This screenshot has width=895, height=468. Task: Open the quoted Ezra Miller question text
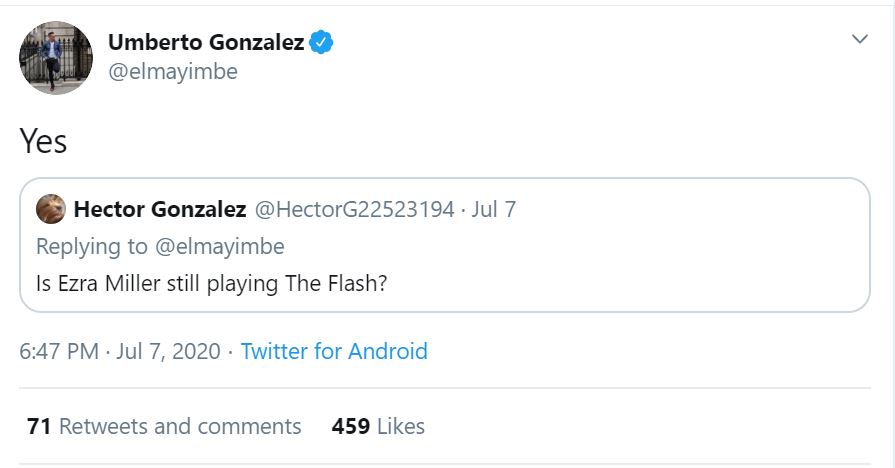pos(211,282)
